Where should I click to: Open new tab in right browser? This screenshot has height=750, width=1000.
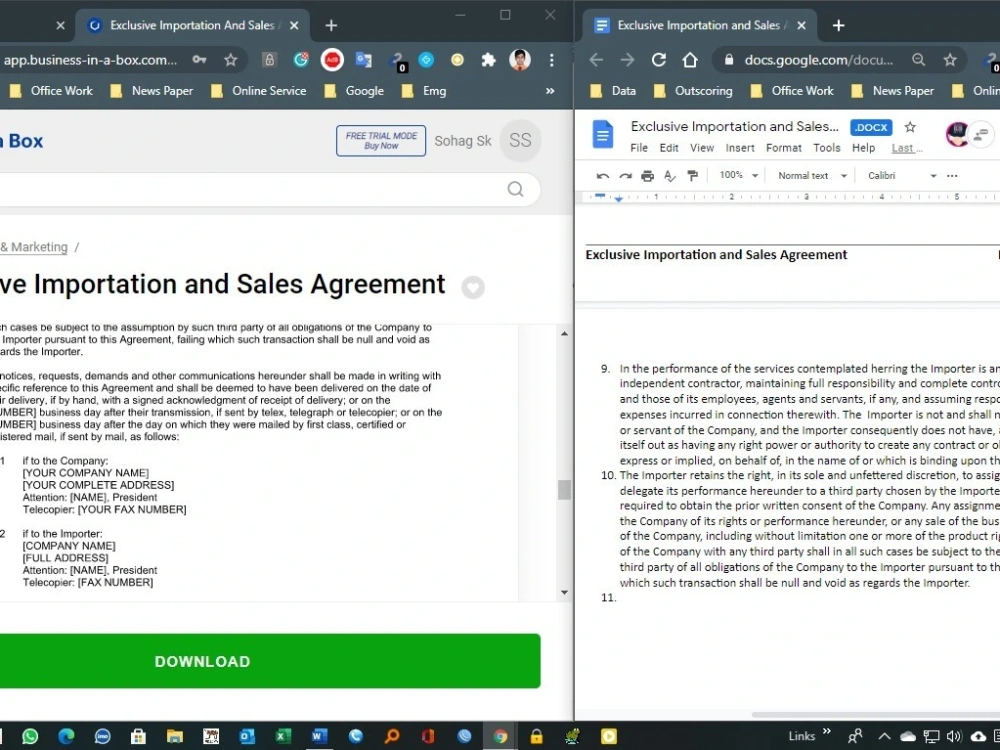pyautogui.click(x=838, y=26)
